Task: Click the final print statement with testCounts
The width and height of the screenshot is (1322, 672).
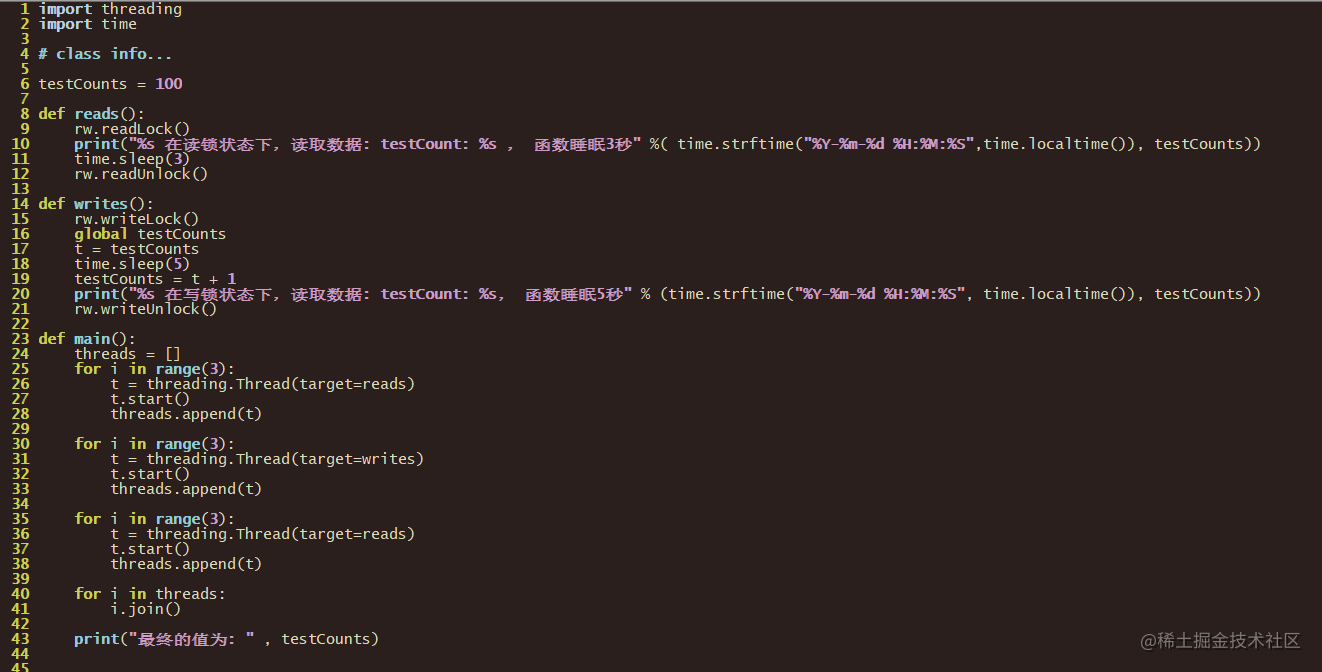Action: [226, 639]
